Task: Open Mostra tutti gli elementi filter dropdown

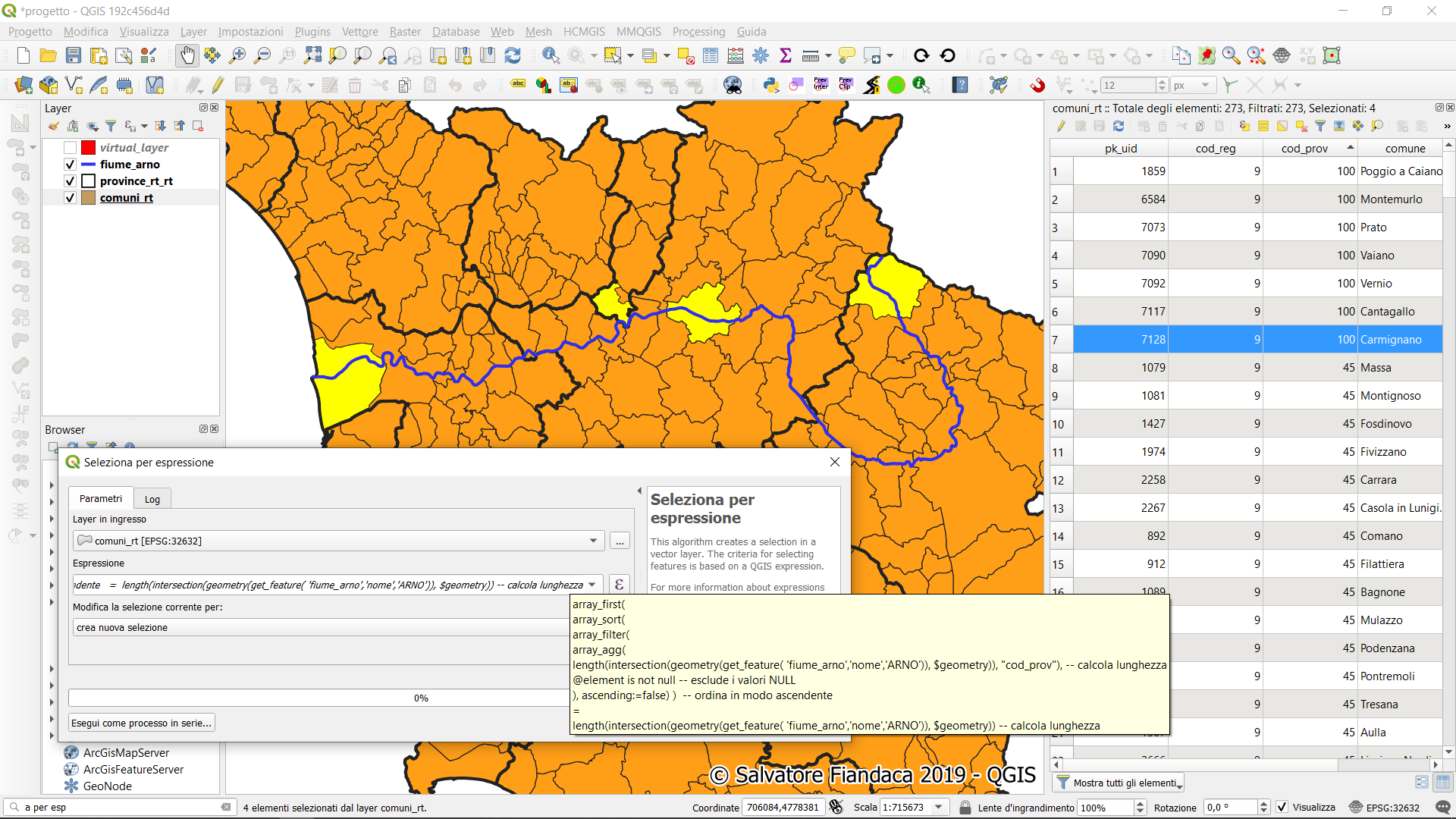Action: click(x=1119, y=783)
